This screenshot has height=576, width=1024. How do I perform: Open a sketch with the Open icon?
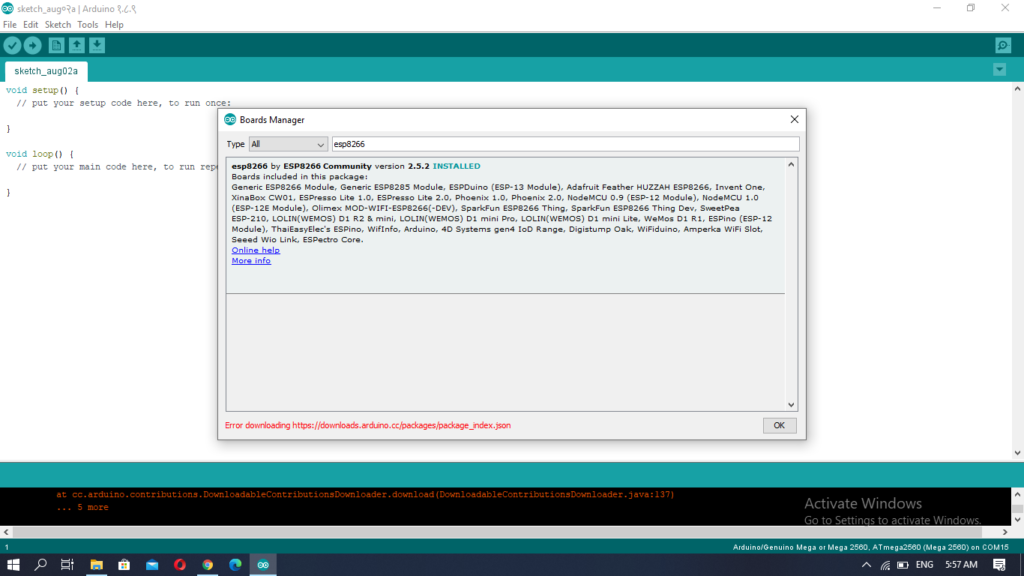pyautogui.click(x=76, y=45)
